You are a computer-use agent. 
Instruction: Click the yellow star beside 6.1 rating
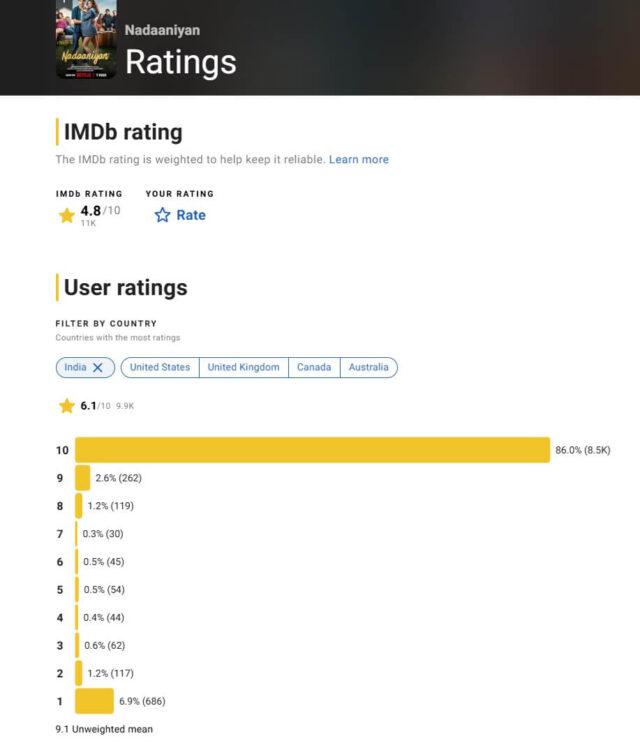pyautogui.click(x=67, y=406)
